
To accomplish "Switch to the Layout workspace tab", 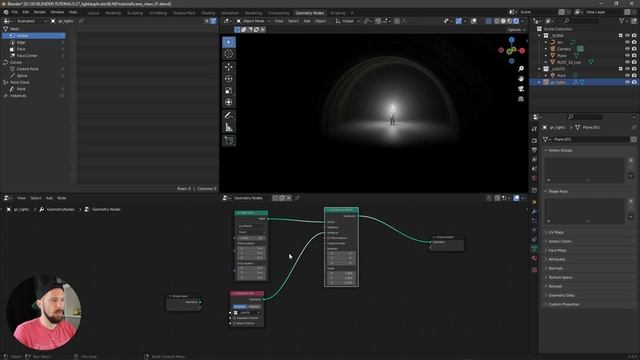I will [x=93, y=13].
